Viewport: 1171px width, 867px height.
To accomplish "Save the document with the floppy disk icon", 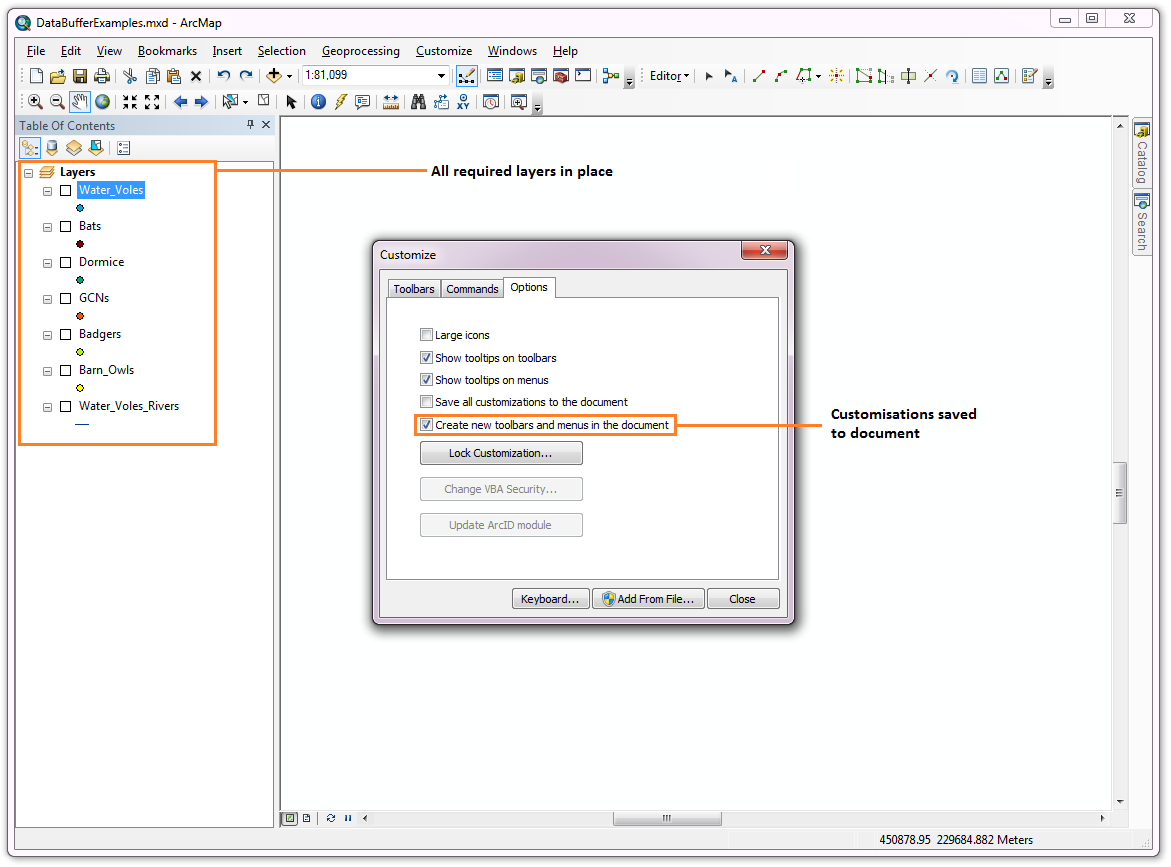I will 80,75.
